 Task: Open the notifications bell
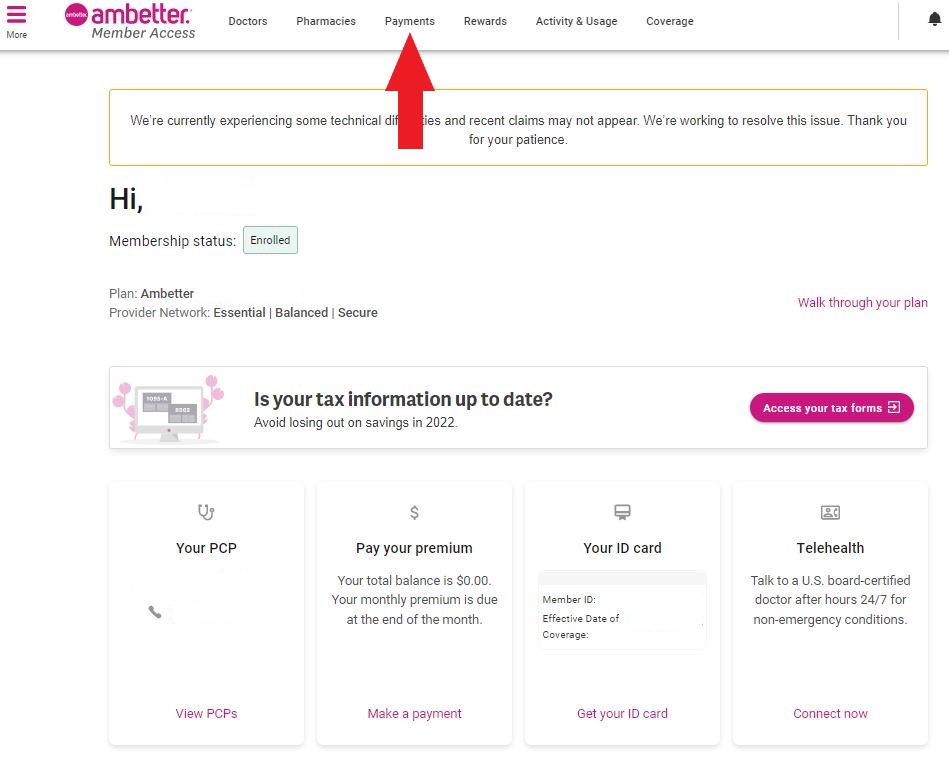click(x=934, y=20)
